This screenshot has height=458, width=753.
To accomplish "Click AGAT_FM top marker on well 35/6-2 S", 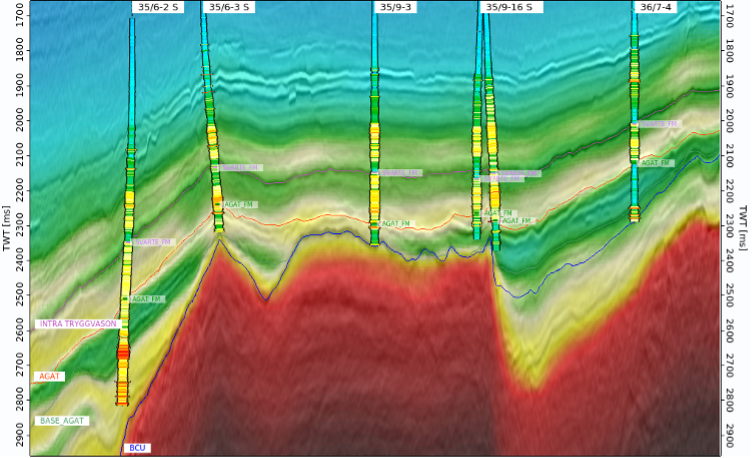I will point(146,299).
